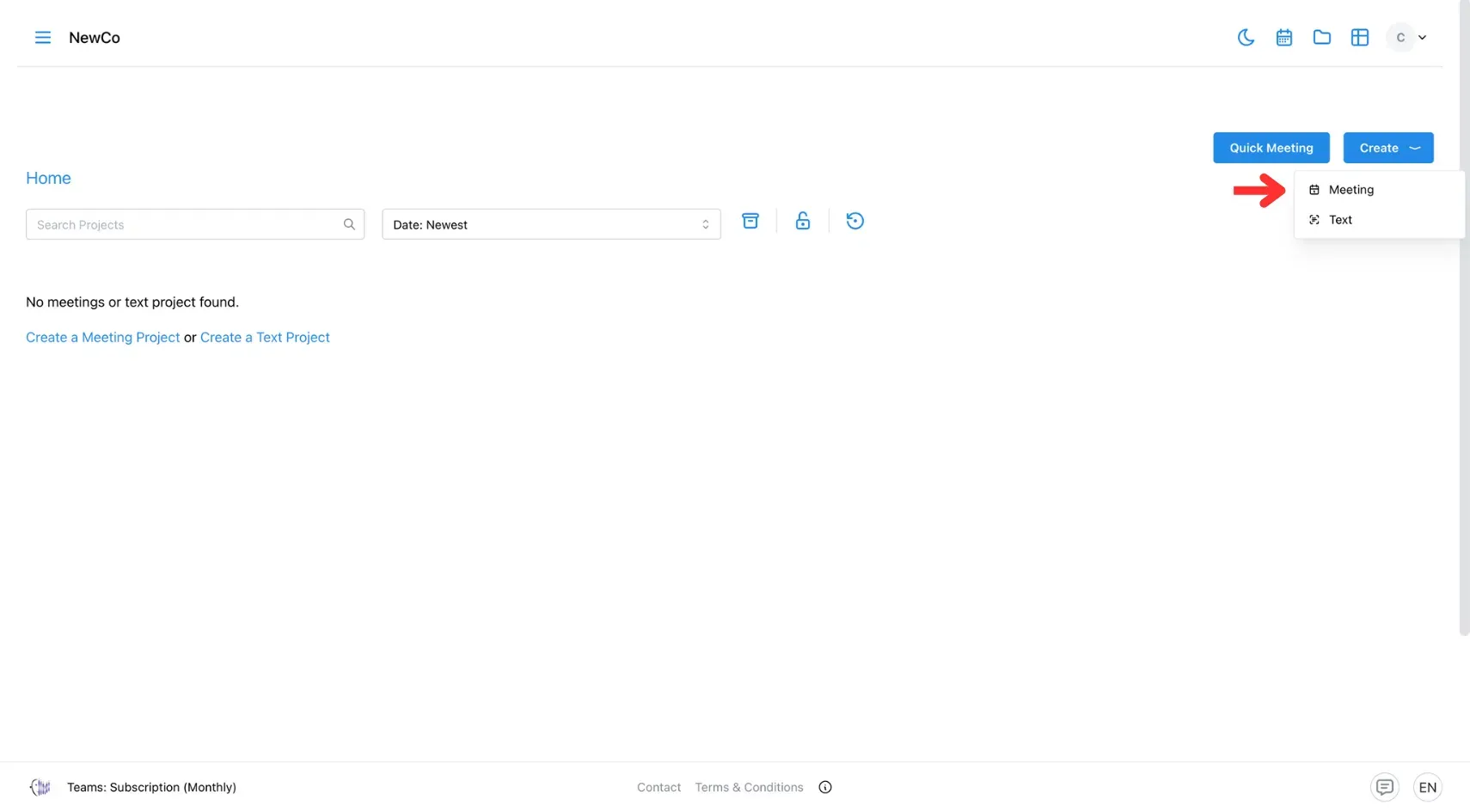Toggle the archived projects filter
Screen dimensions: 1470x812
click(x=750, y=221)
